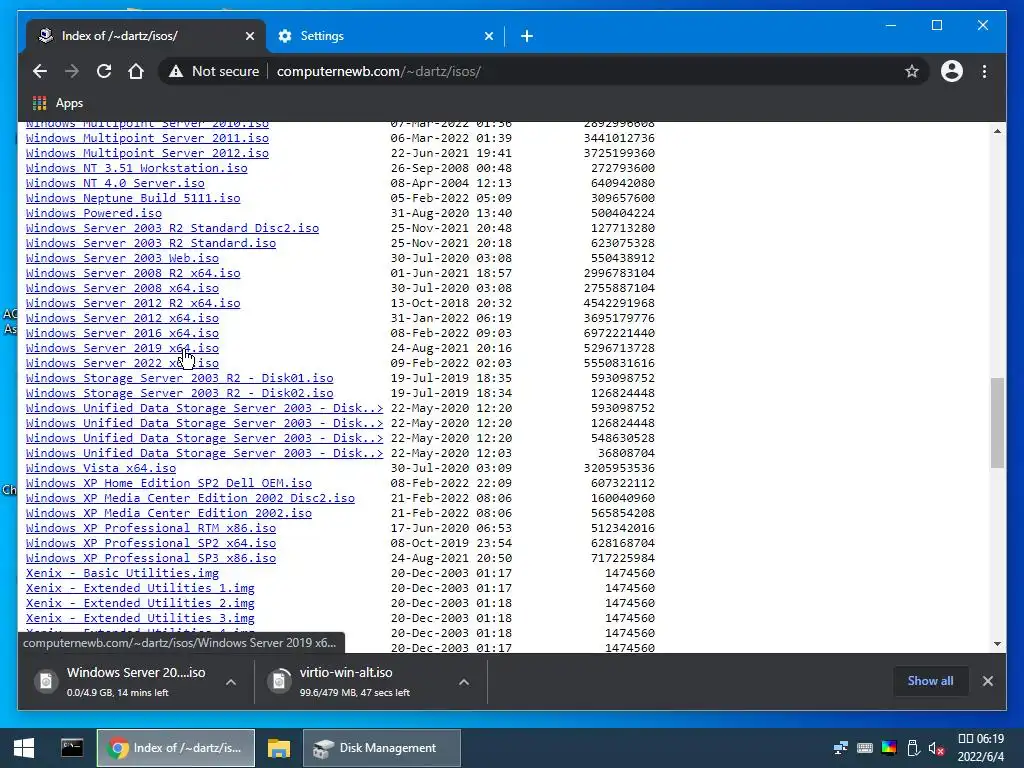Click the muted volume tray icon
Screen dimensions: 1024x768
936,748
